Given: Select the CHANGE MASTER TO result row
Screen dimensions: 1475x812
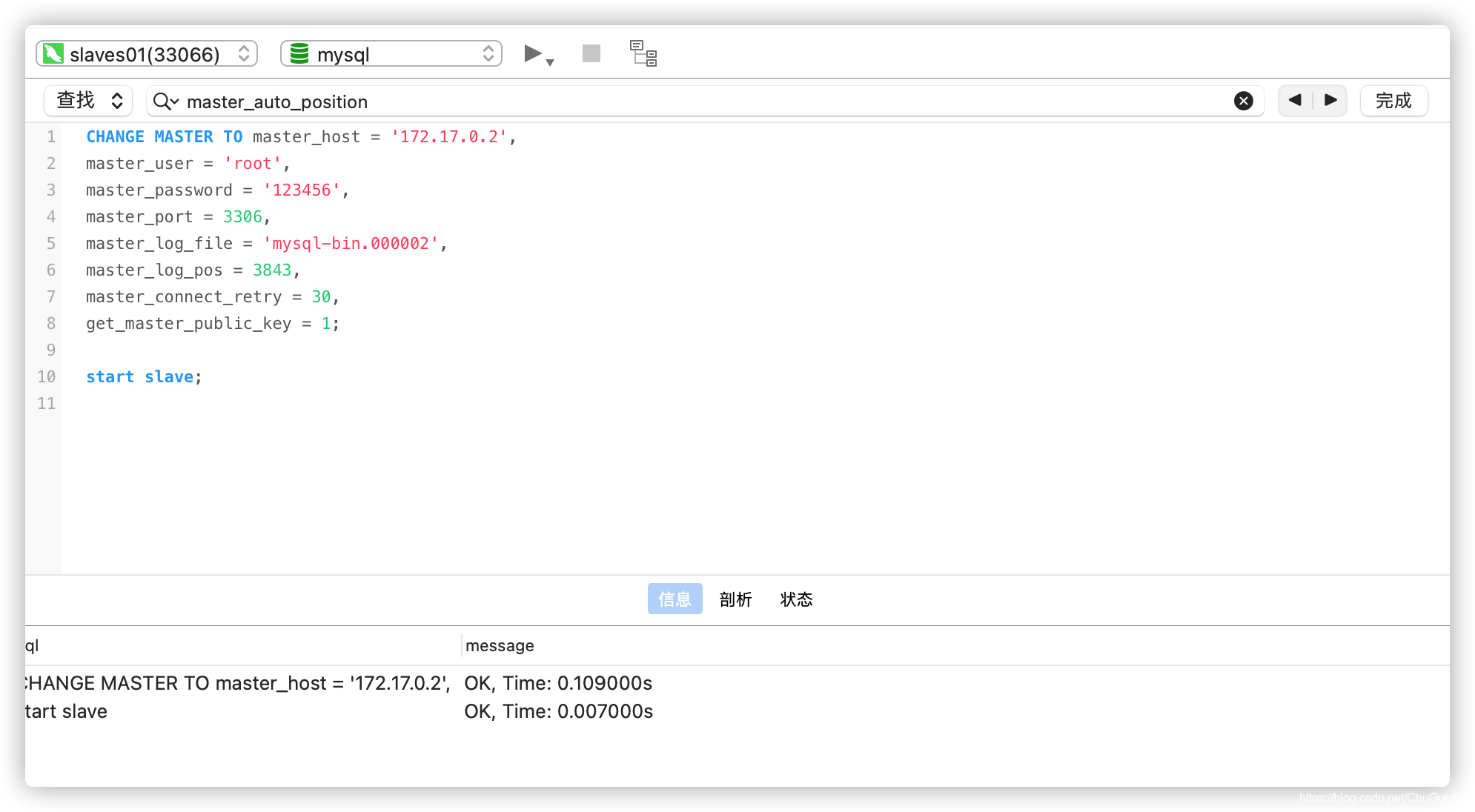Looking at the screenshot, I should click(737, 682).
